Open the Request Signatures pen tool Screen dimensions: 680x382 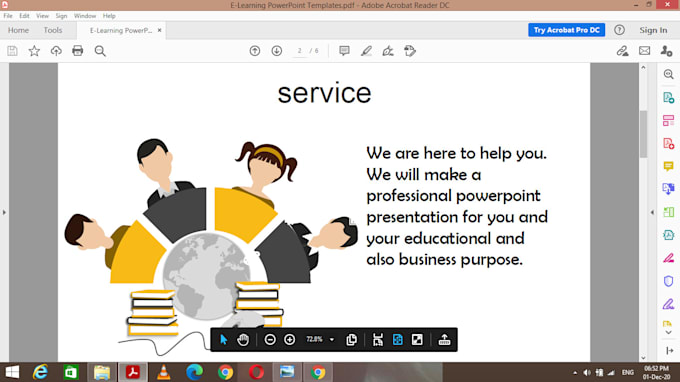click(668, 304)
